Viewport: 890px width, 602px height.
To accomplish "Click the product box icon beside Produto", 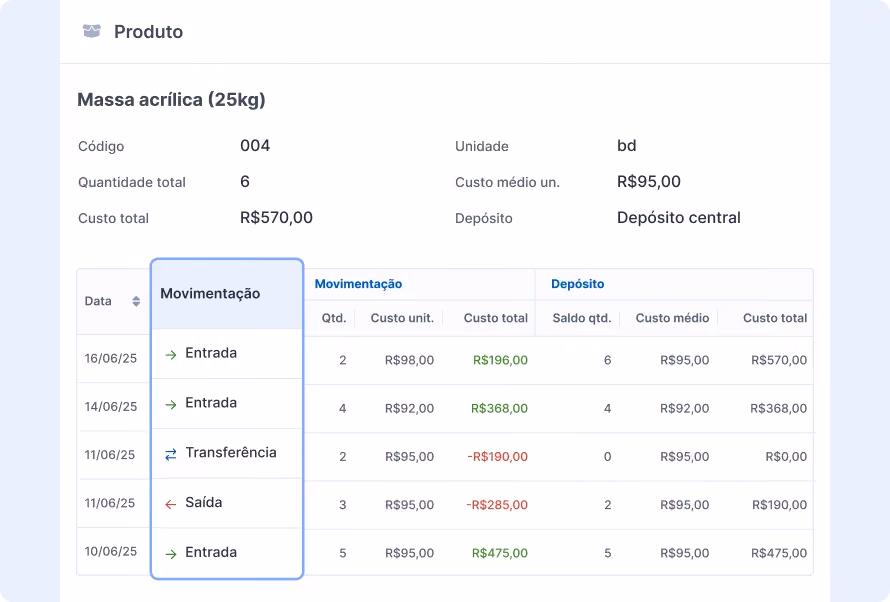I will 91,31.
